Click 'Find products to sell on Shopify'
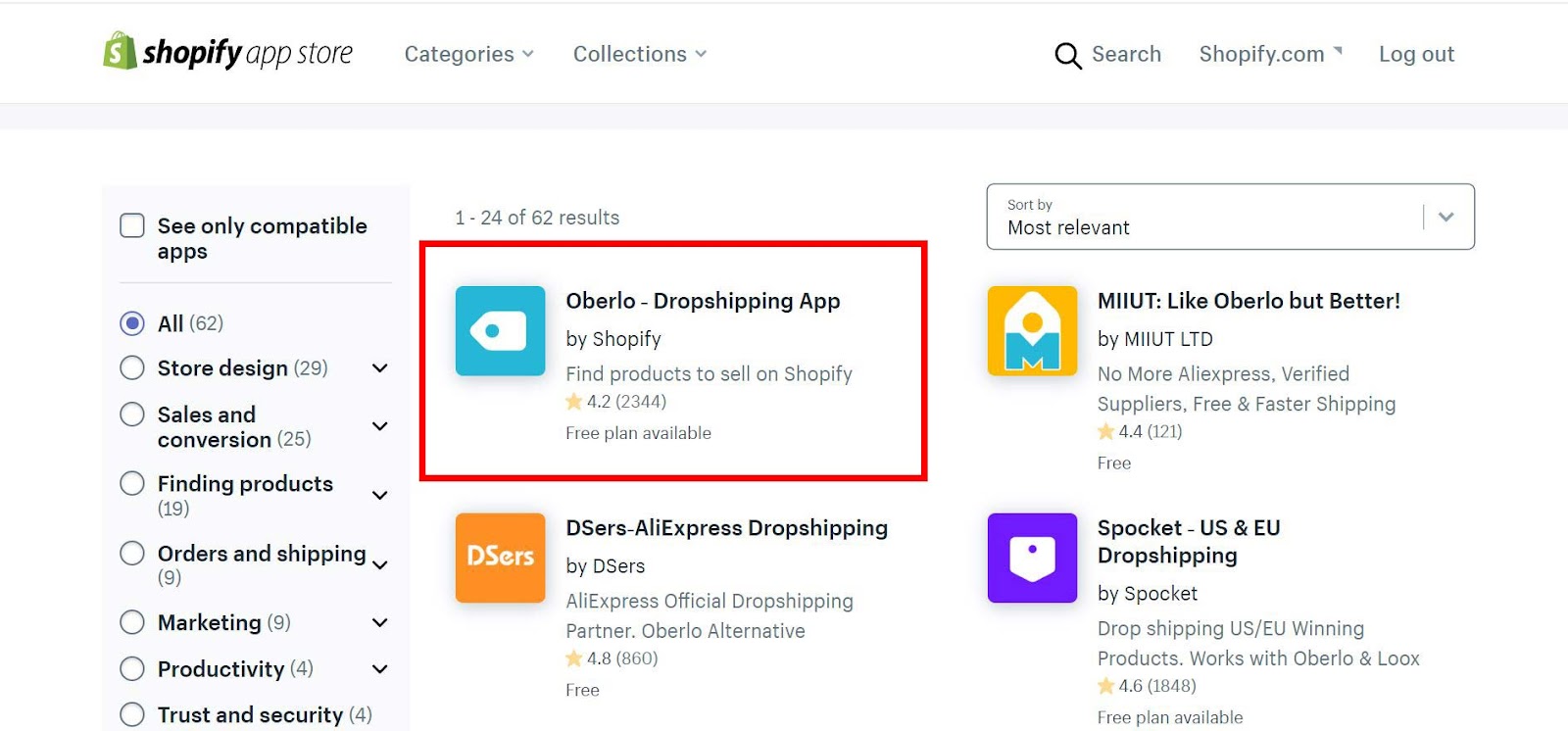The height and width of the screenshot is (731, 1568). tap(709, 374)
